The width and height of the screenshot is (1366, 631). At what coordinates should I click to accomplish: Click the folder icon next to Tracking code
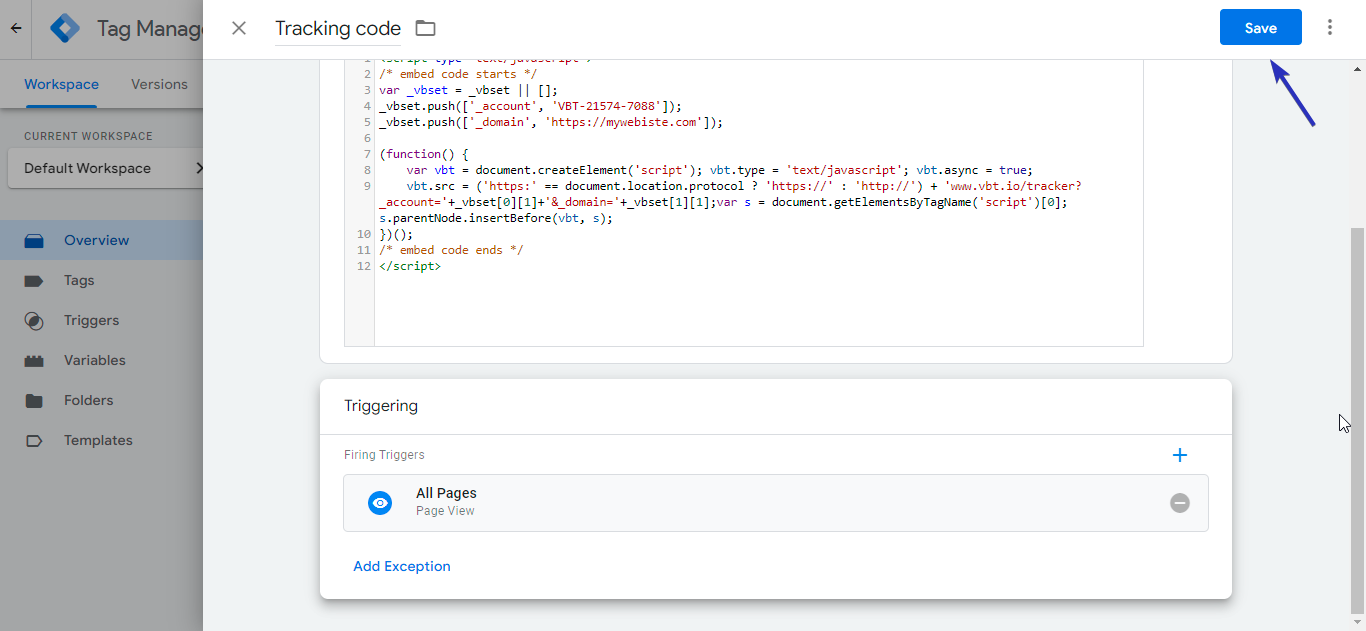click(425, 28)
